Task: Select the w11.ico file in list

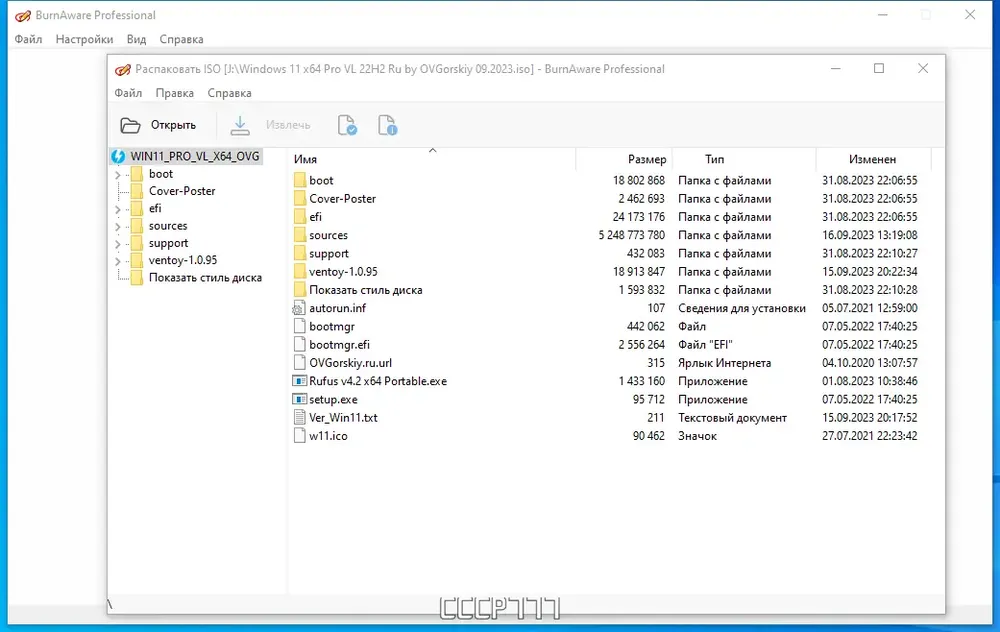Action: pyautogui.click(x=328, y=436)
